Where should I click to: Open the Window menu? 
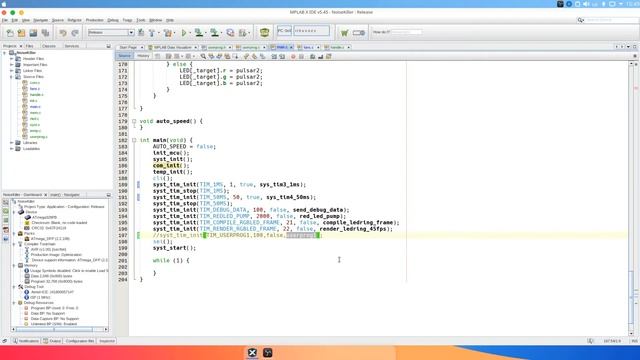(156, 20)
